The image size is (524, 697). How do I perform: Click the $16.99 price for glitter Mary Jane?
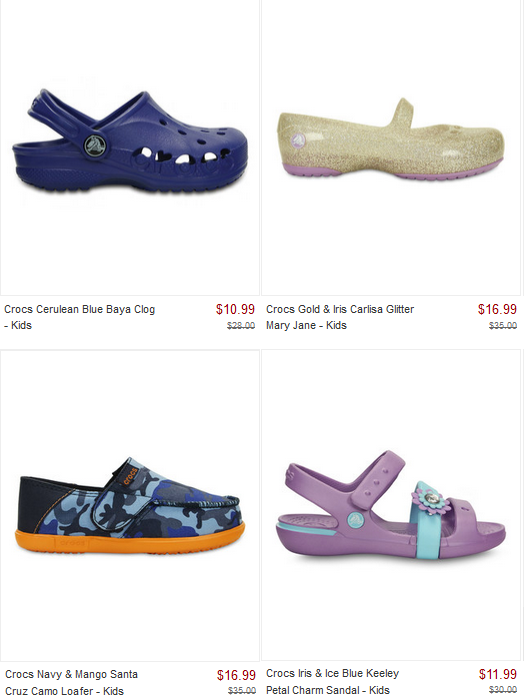tap(497, 309)
